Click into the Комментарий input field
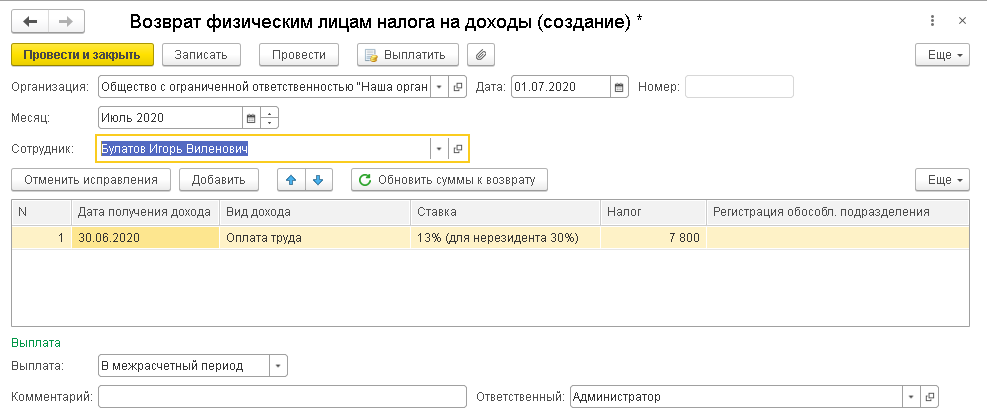987x414 pixels. coord(282,397)
